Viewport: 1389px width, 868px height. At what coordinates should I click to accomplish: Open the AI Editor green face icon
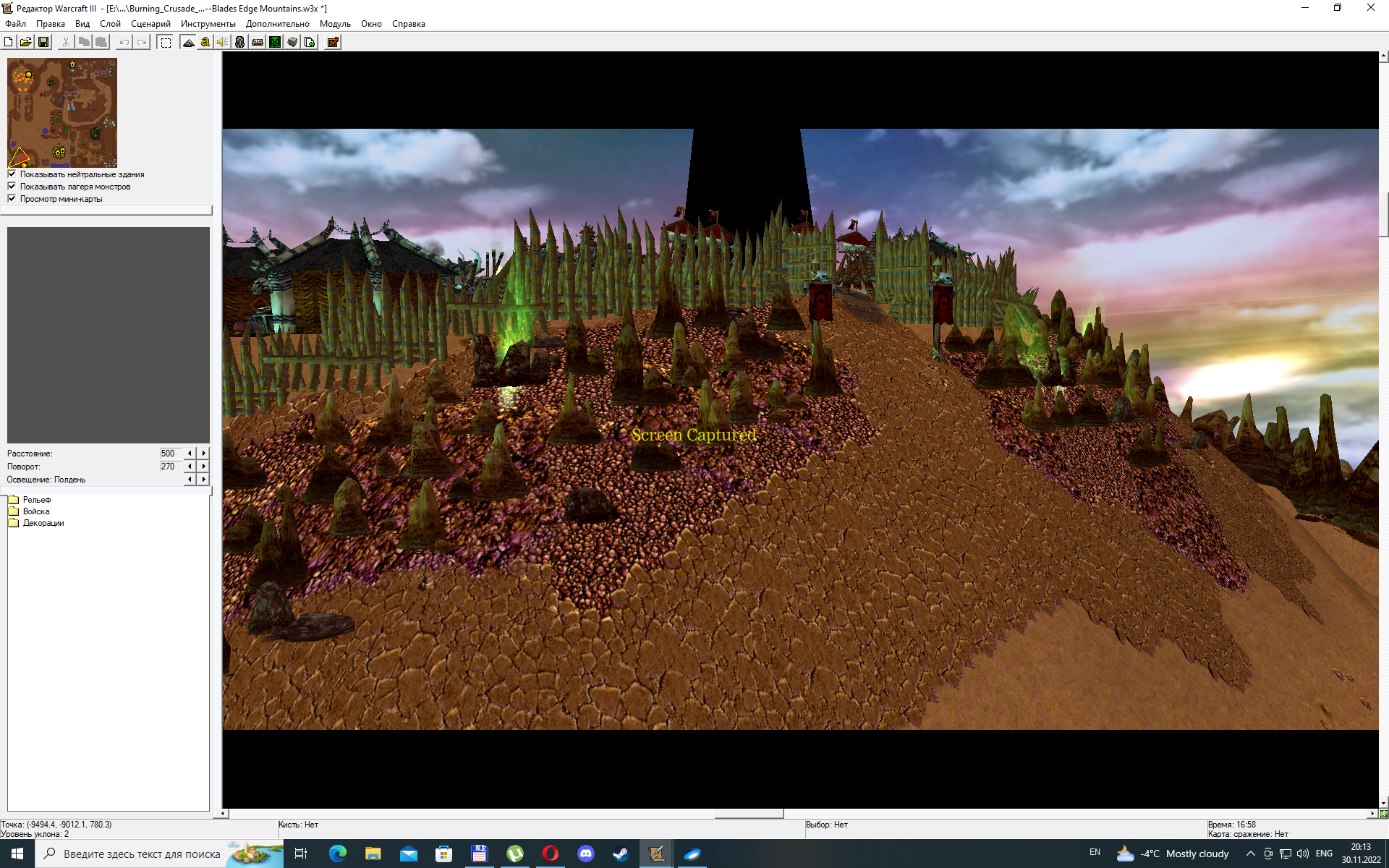275,42
